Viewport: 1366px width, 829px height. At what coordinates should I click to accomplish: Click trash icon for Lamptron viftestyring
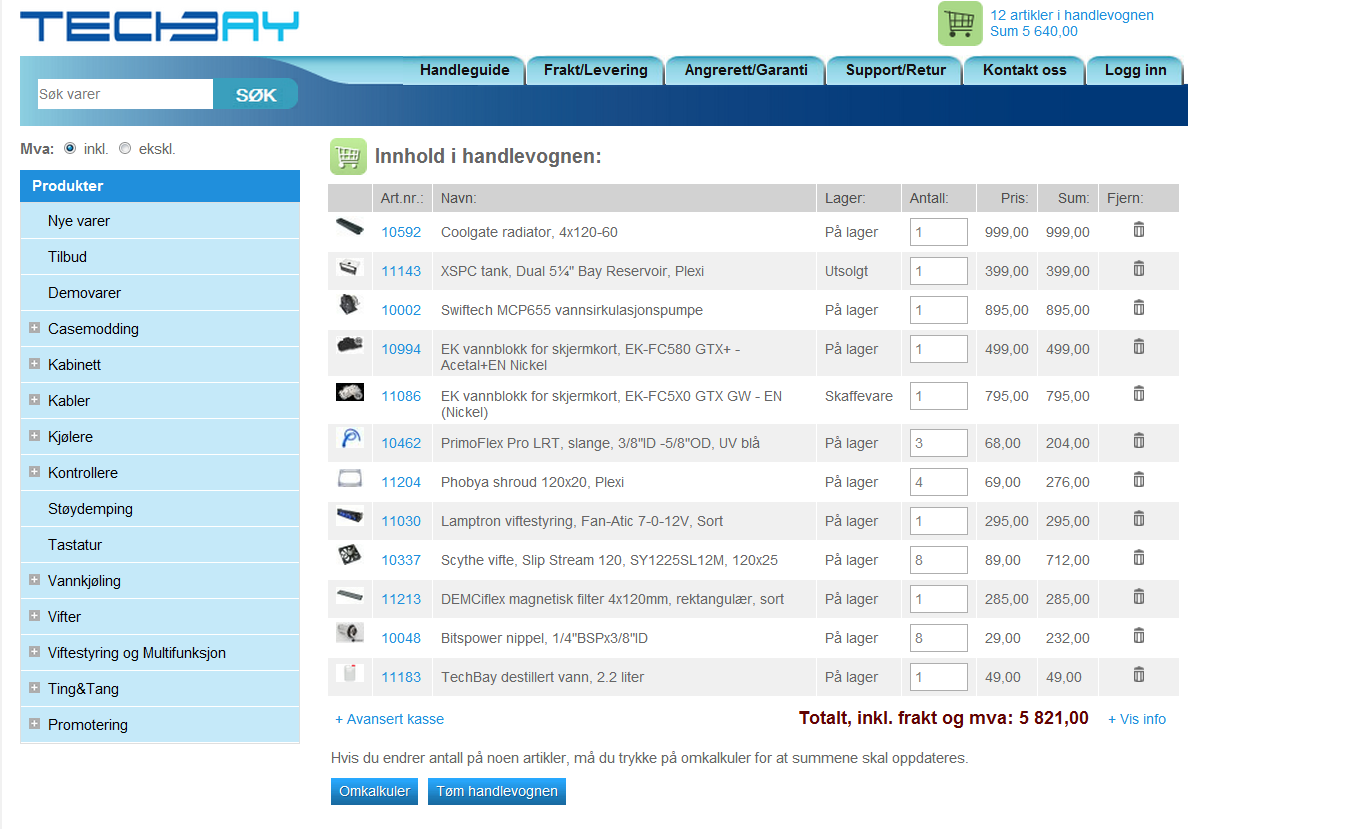1138,519
